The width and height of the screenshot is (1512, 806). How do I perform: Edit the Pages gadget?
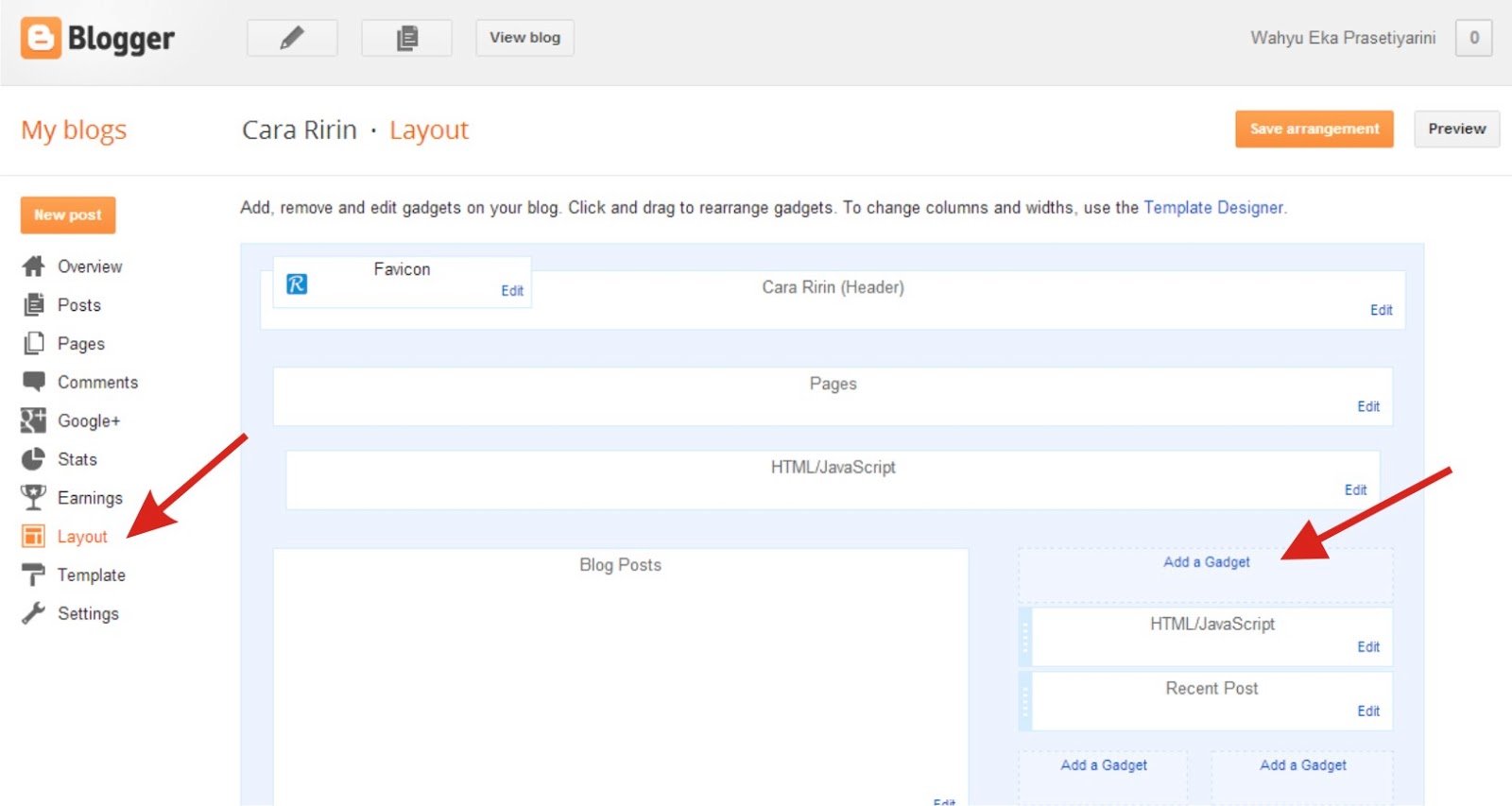pos(1368,406)
